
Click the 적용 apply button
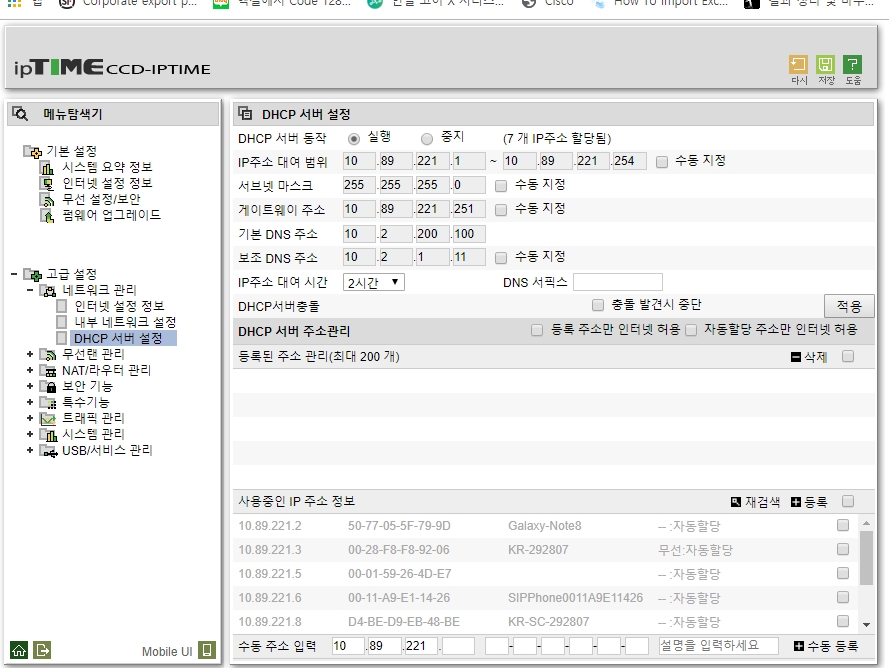click(849, 306)
